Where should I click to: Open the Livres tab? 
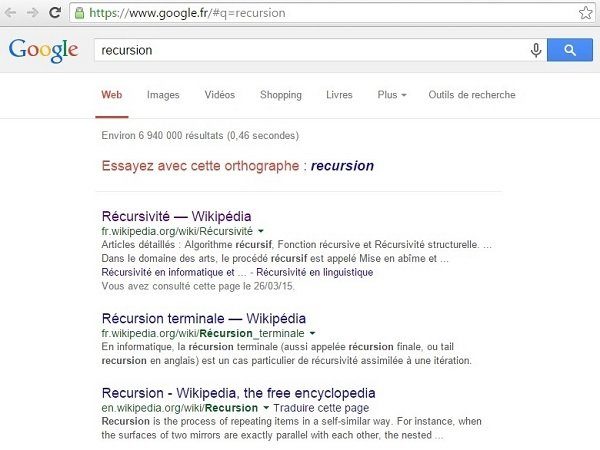pyautogui.click(x=339, y=95)
